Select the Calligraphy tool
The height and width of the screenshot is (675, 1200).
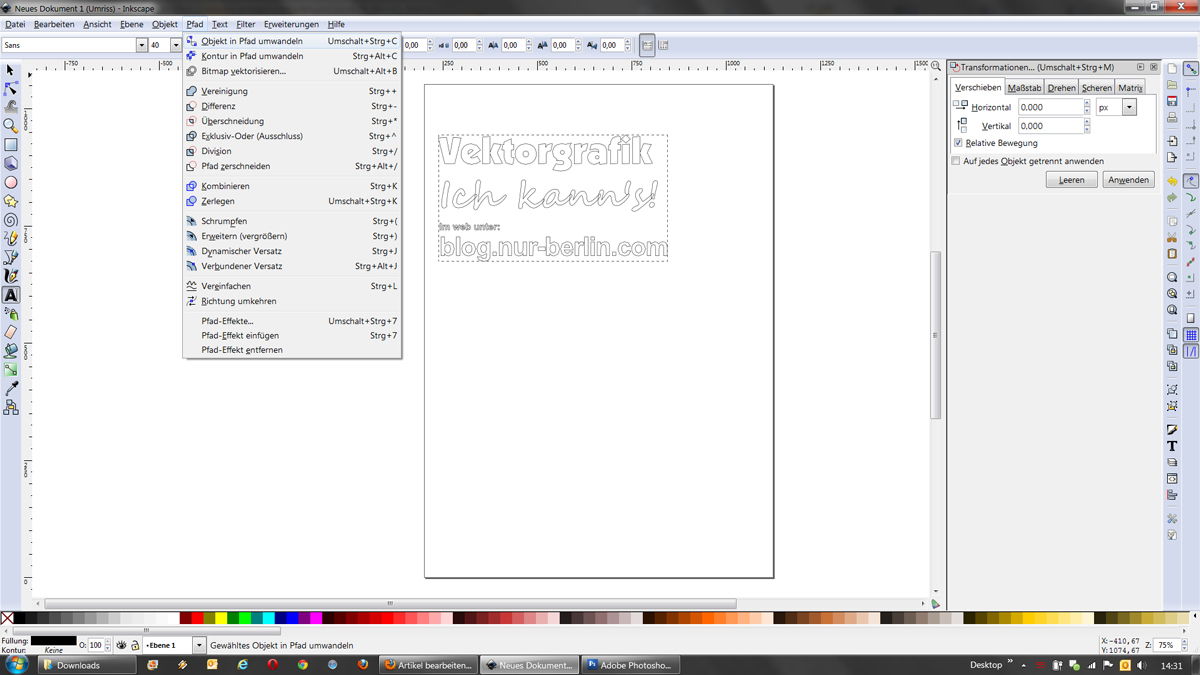[11, 276]
